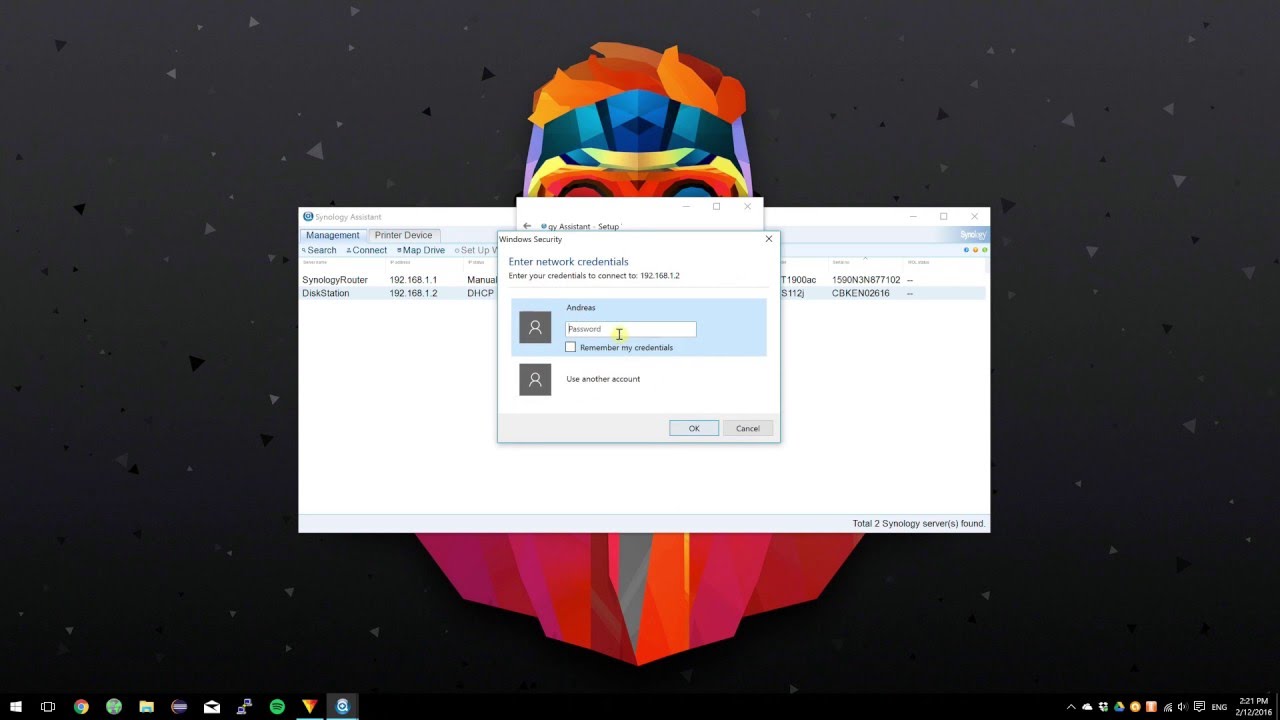Screen dimensions: 1280x720
Task: Click the user avatar beside Use another account
Action: click(535, 379)
